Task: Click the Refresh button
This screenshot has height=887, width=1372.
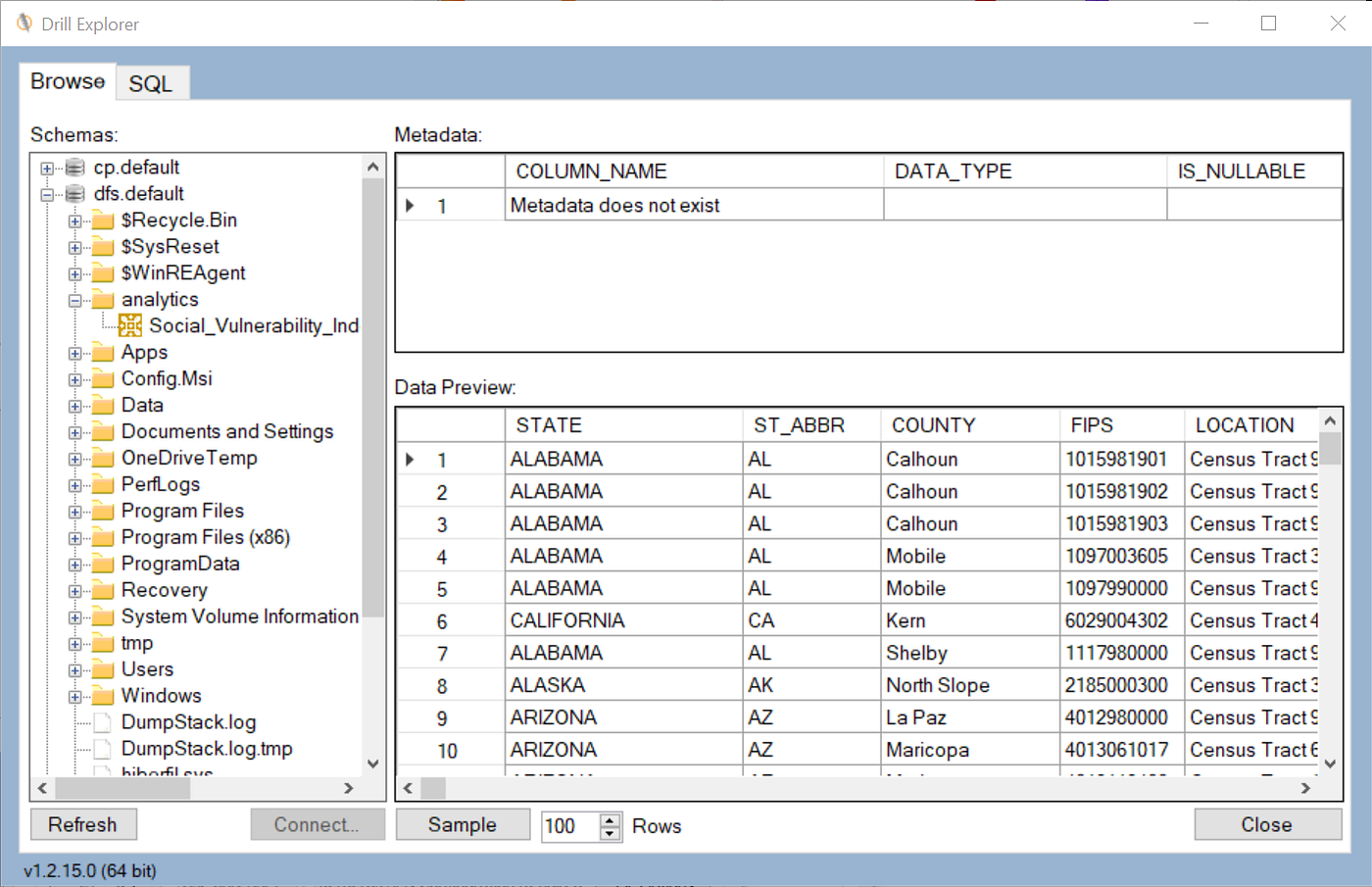Action: (x=83, y=824)
